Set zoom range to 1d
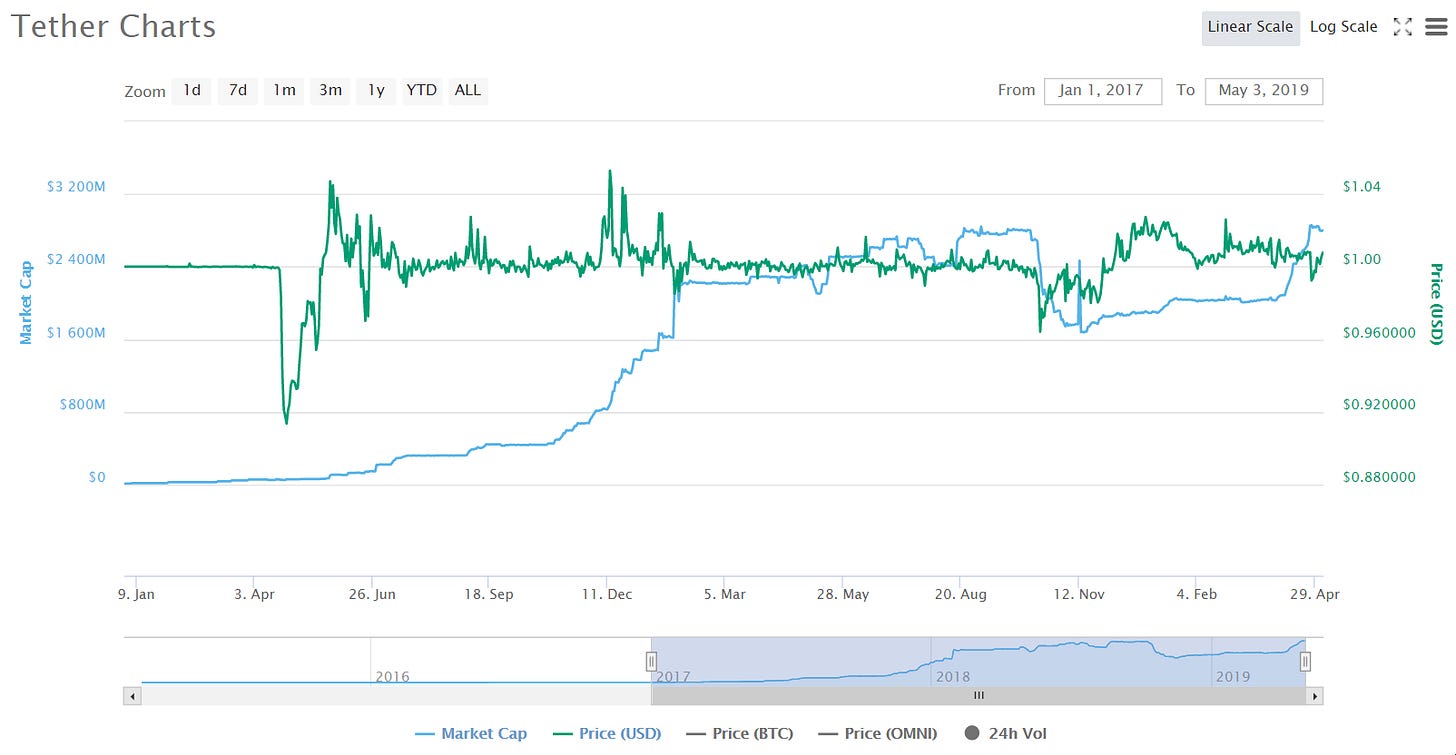Viewport: 1456px width, 755px height. (191, 90)
